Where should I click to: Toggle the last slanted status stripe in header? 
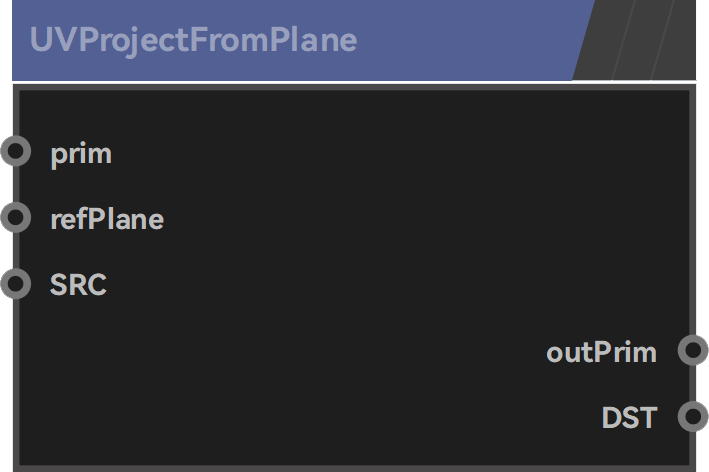[678, 40]
